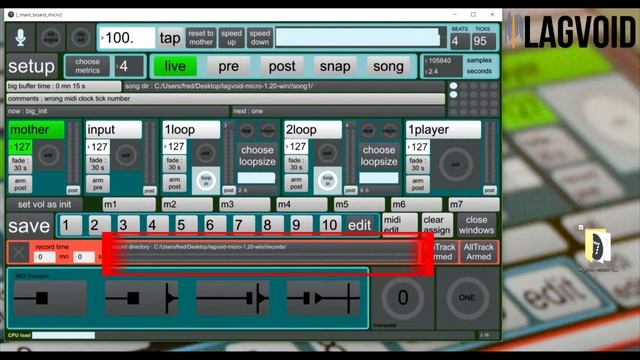The image size is (640, 360).
Task: Click the left small knob above 1loop loopsize
Action: pyautogui.click(x=246, y=131)
